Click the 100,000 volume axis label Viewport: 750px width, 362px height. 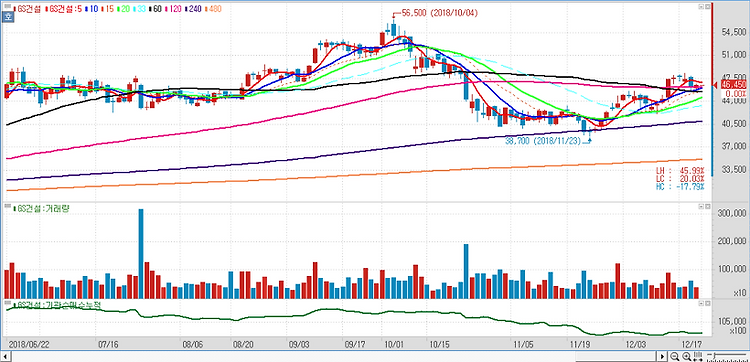tap(732, 268)
